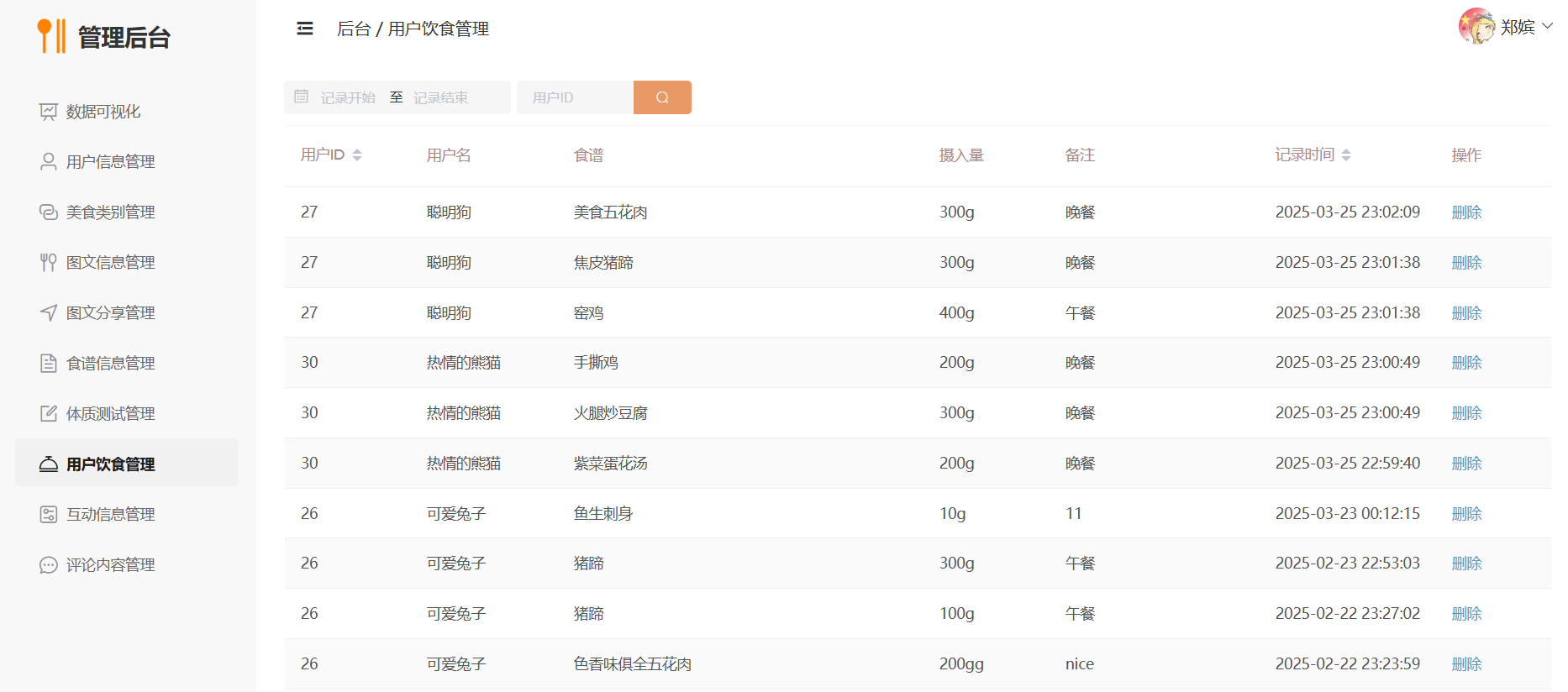Click the user avatar of 郑嫔
The image size is (1568, 692).
click(x=1476, y=26)
